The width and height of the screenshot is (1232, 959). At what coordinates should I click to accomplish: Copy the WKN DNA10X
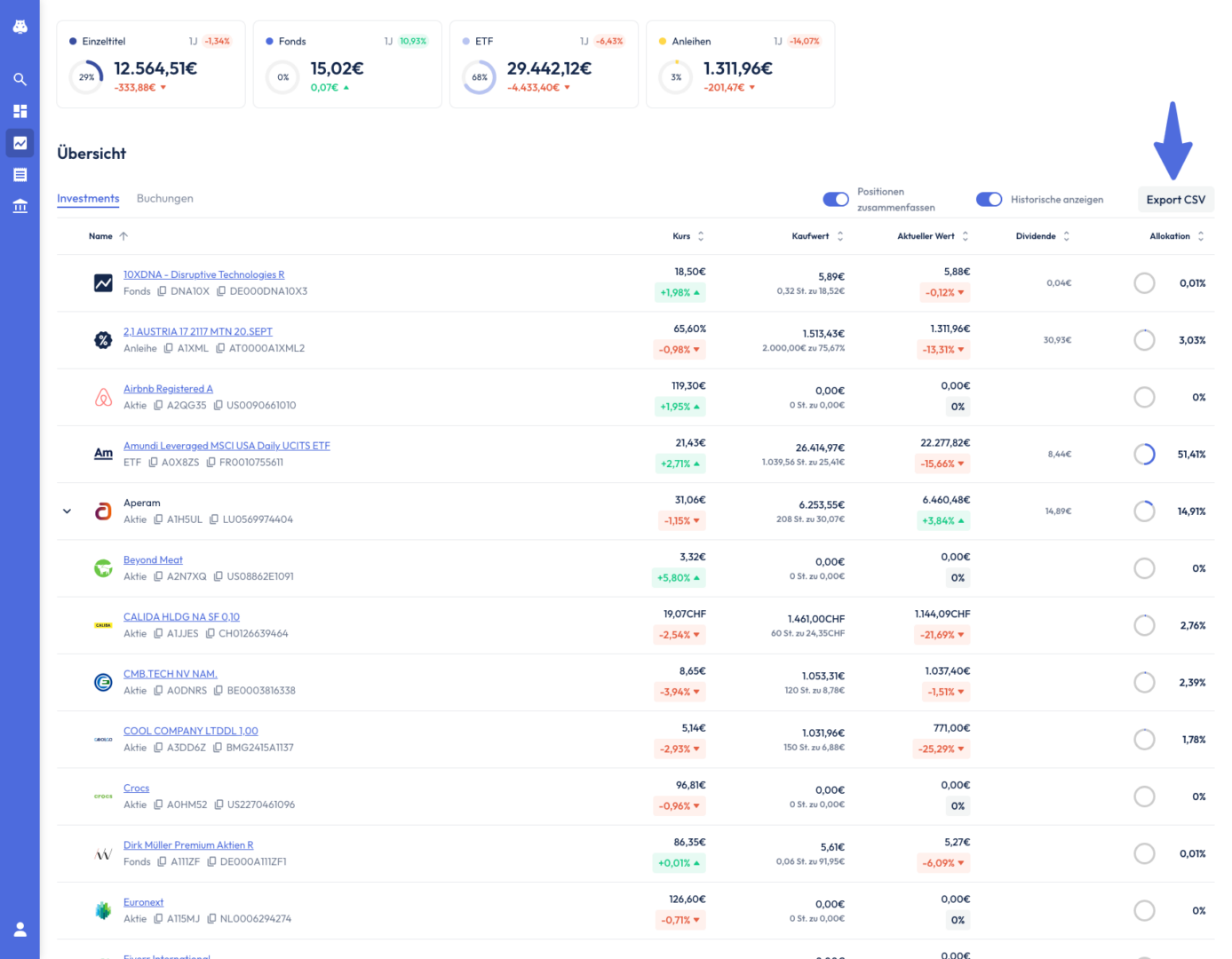click(162, 291)
